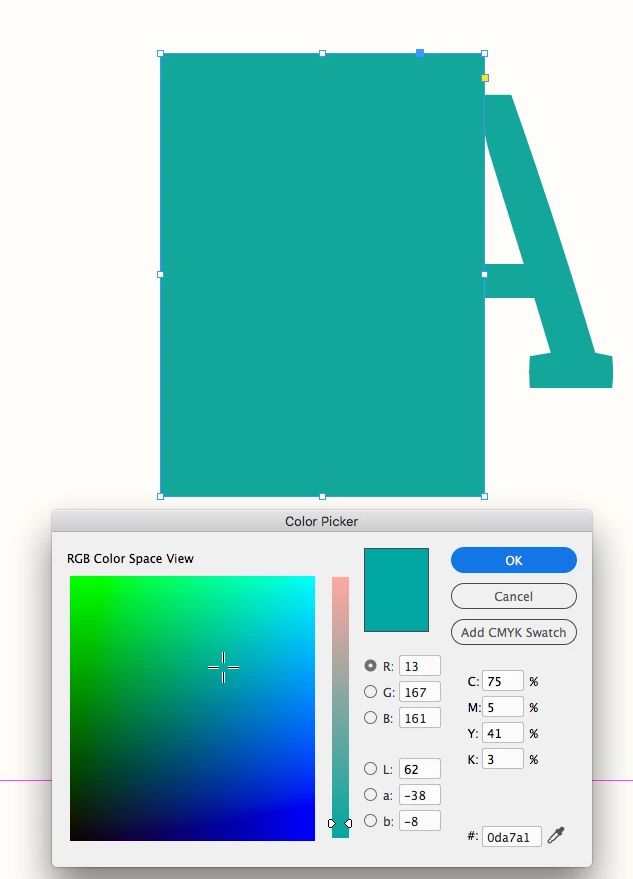Click the slider triangle handle on the color strip
Image resolution: width=633 pixels, height=879 pixels.
(x=340, y=824)
